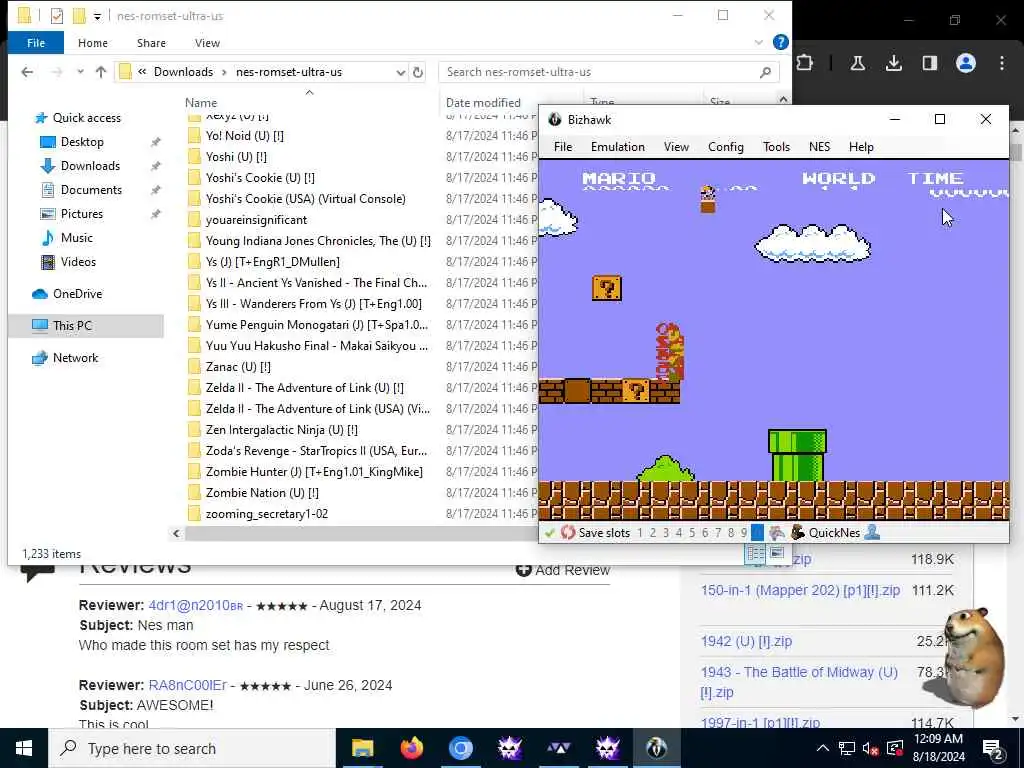Switch to details view in File Explorer

[x=756, y=554]
